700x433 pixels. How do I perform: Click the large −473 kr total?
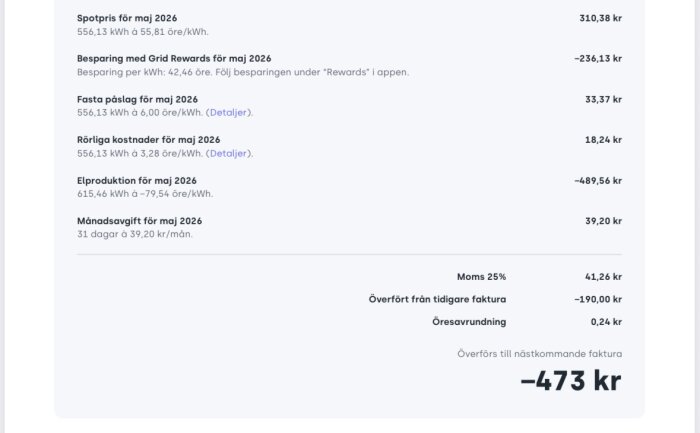pyautogui.click(x=571, y=381)
